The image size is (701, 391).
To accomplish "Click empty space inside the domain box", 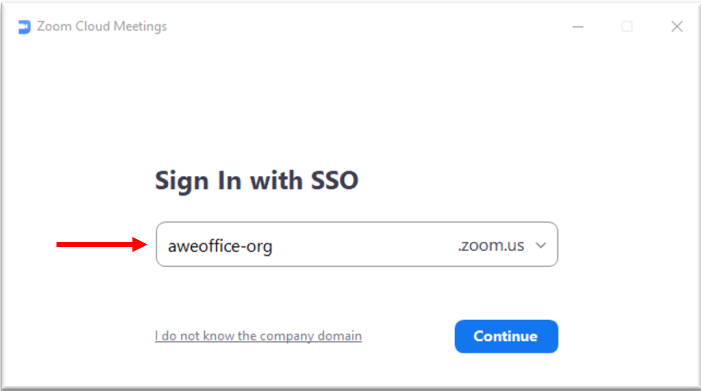I will coord(364,245).
